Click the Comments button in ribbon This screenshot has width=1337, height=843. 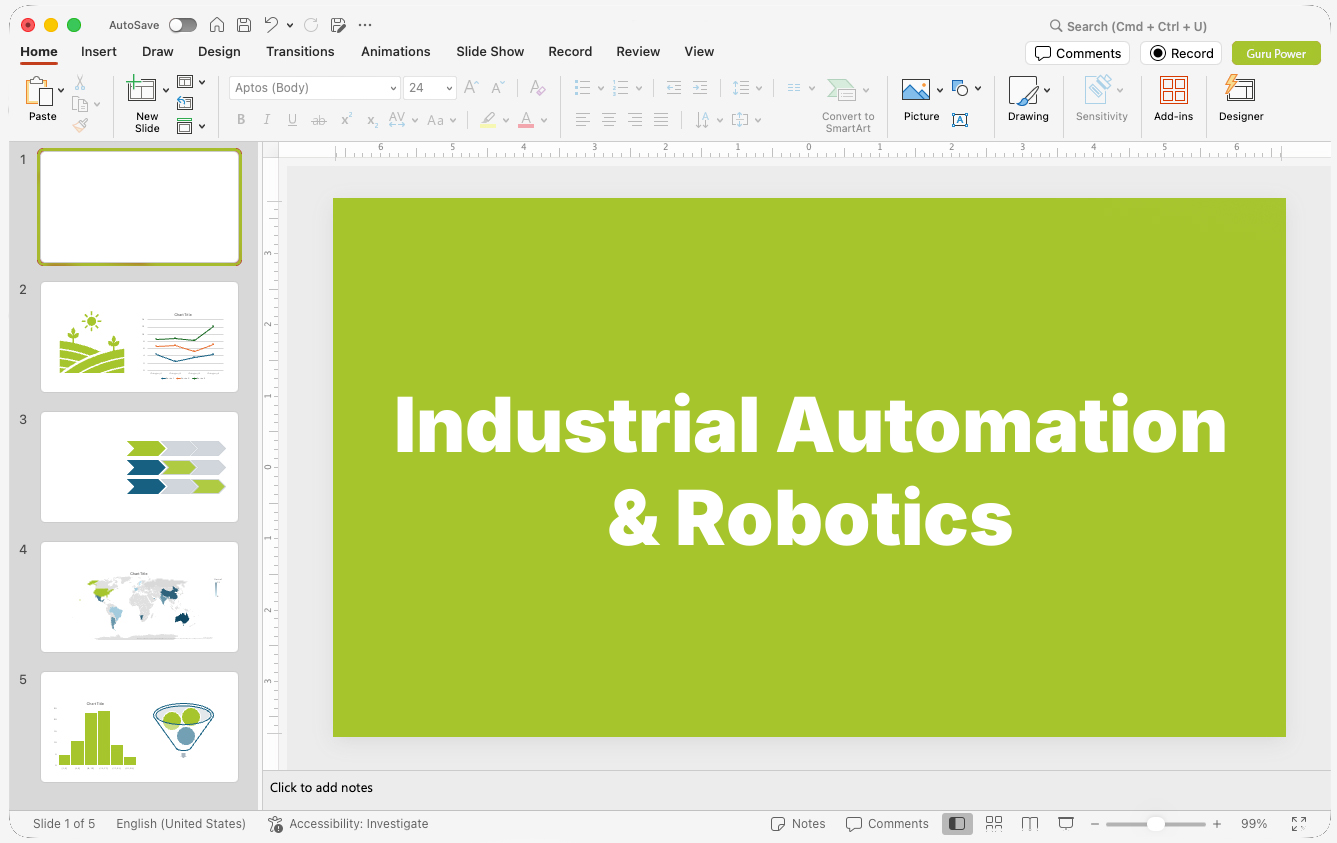coord(1077,53)
